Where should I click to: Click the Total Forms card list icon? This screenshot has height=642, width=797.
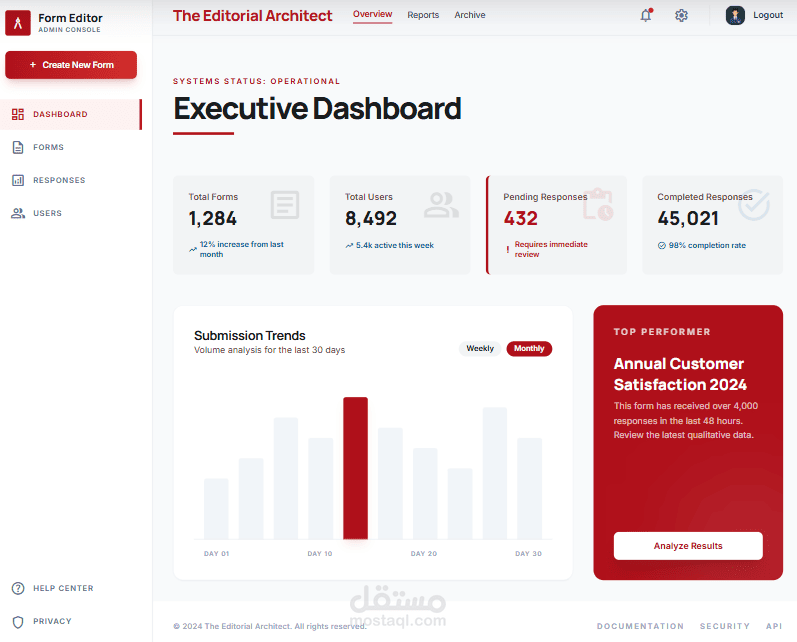point(285,205)
